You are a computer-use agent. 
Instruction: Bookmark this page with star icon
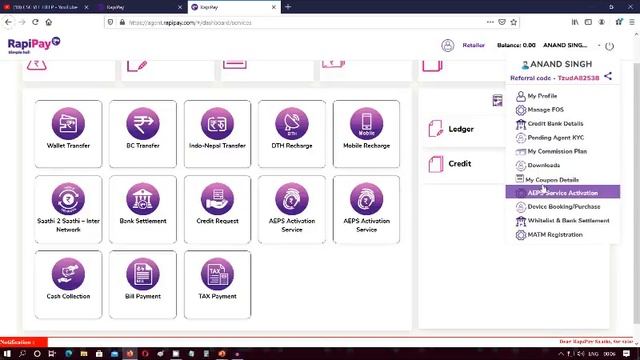click(514, 22)
